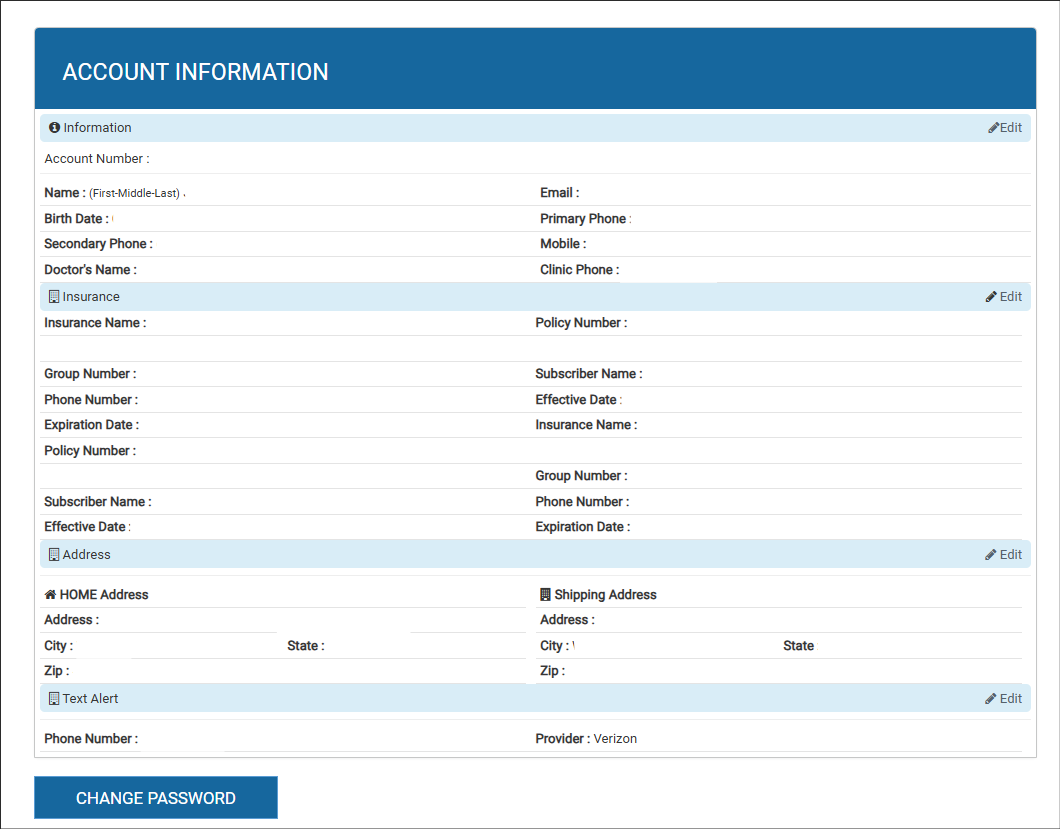This screenshot has height=829, width=1060.
Task: Click the Clinic Phone label
Action: pyautogui.click(x=579, y=269)
